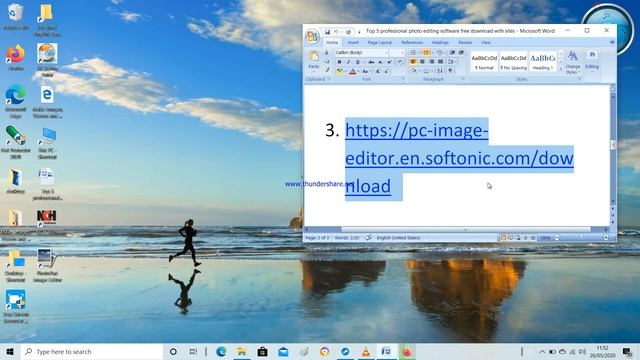Align text right

pyautogui.click(x=432, y=62)
